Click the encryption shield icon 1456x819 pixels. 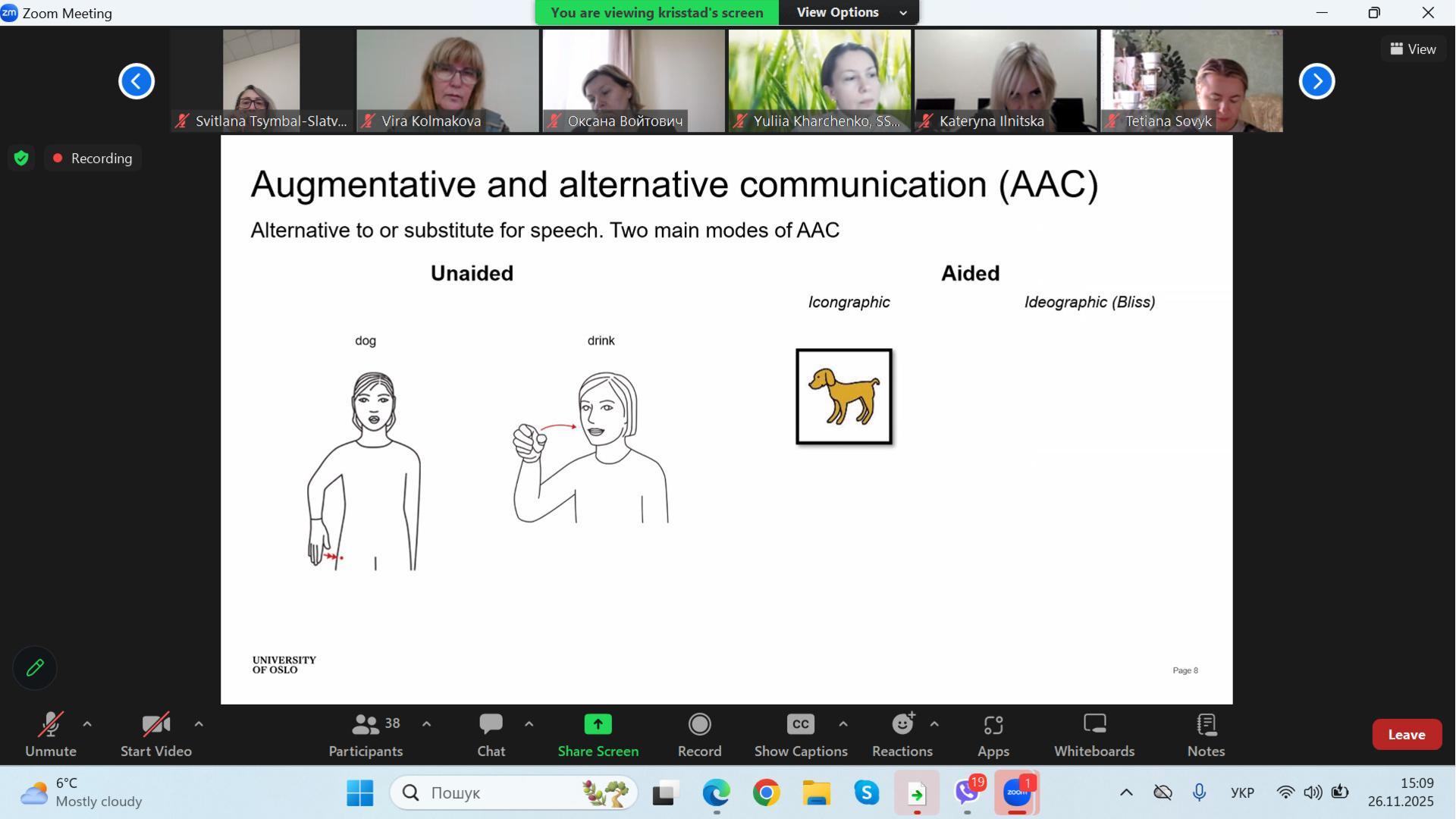21,158
